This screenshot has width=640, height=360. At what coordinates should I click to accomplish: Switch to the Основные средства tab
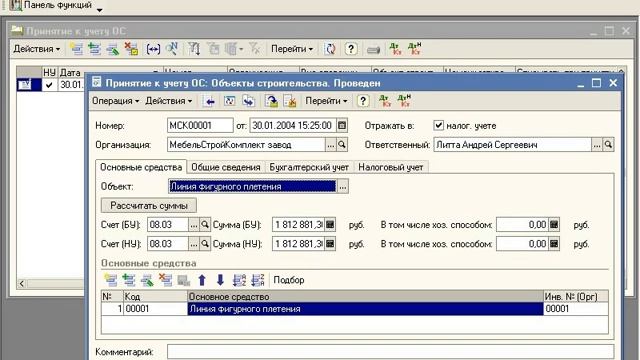pos(141,167)
